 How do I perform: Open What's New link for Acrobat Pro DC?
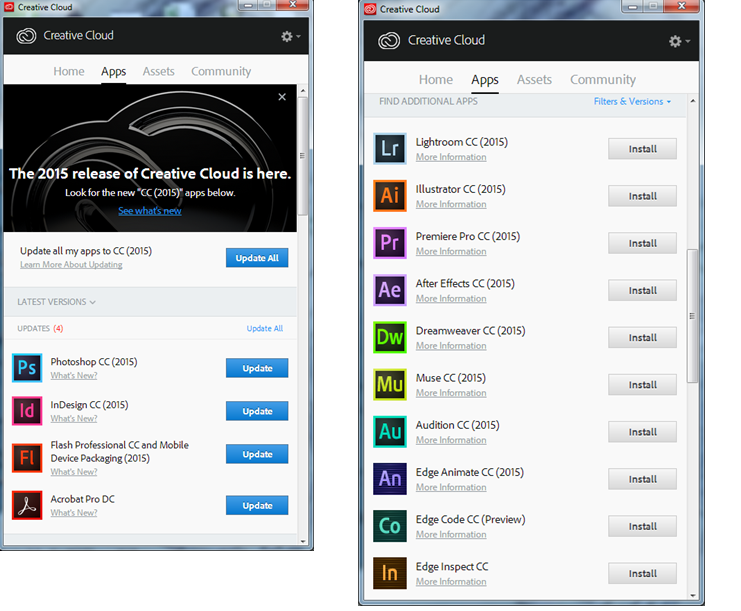pos(74,513)
